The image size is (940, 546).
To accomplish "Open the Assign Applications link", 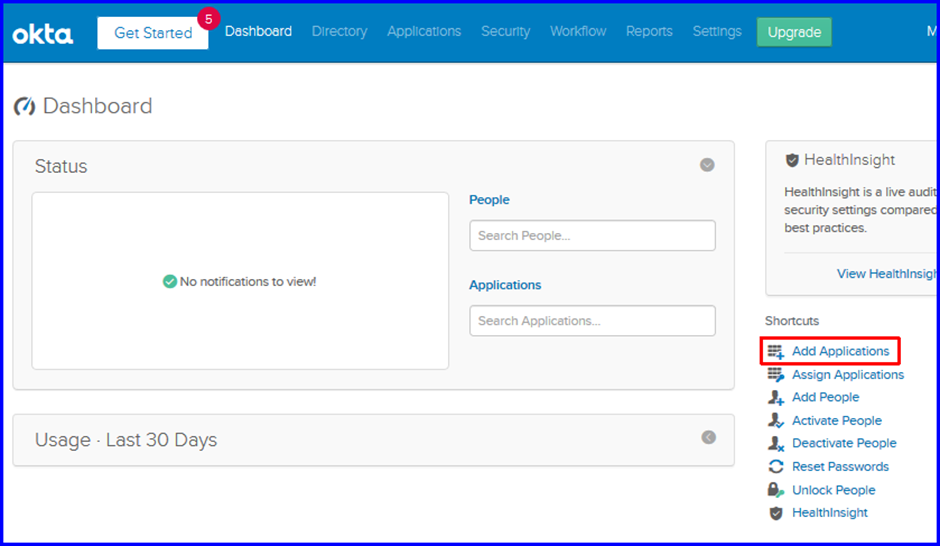I will (848, 375).
